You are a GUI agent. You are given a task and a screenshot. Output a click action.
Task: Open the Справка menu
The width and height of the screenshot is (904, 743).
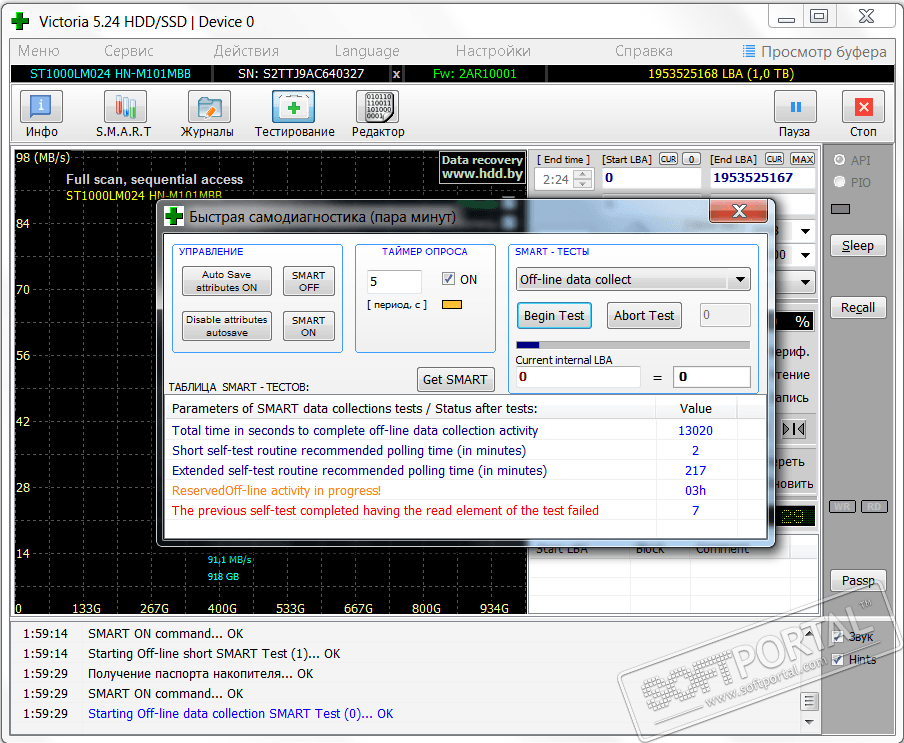pos(643,51)
